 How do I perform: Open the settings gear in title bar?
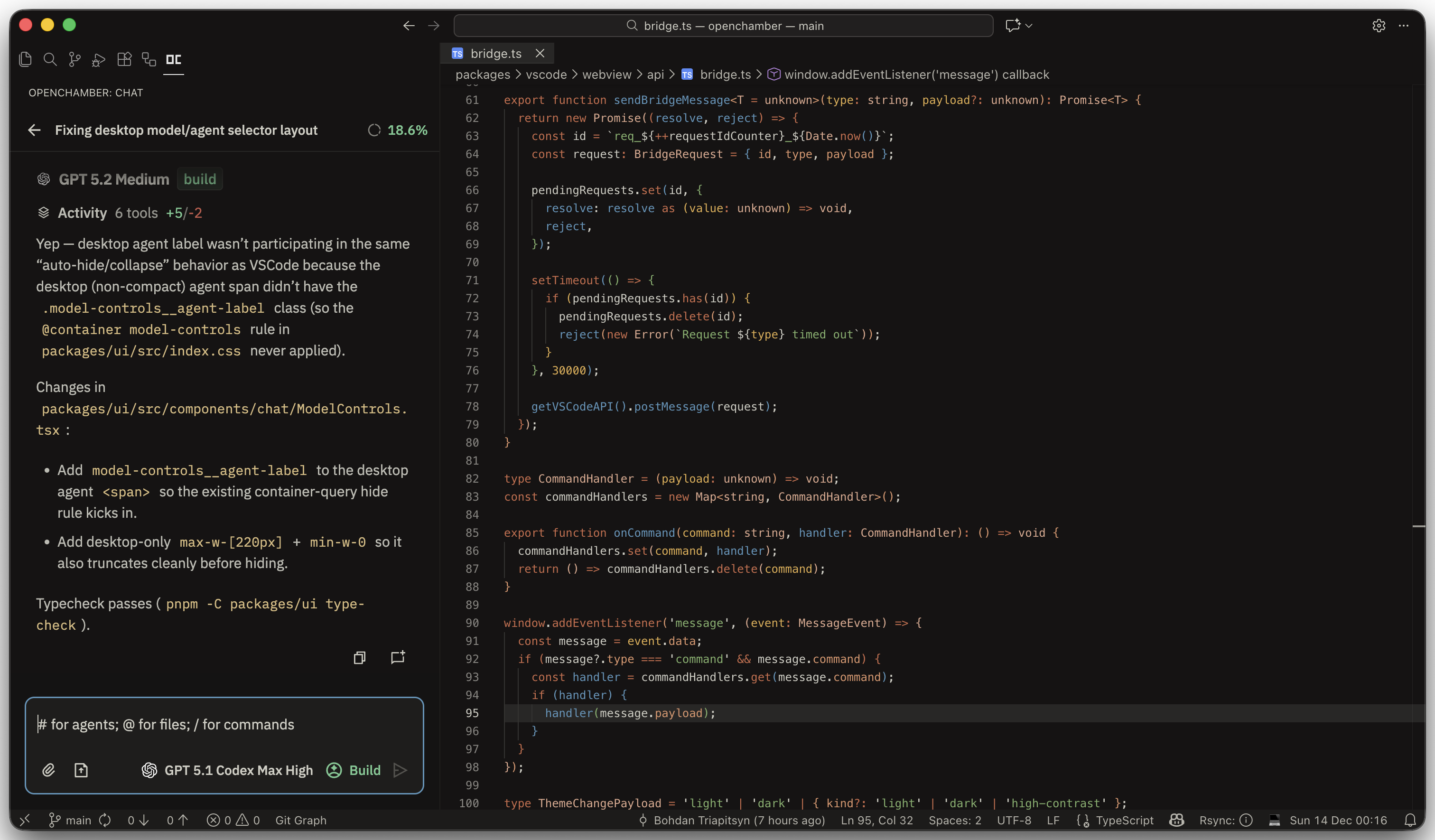pos(1379,26)
